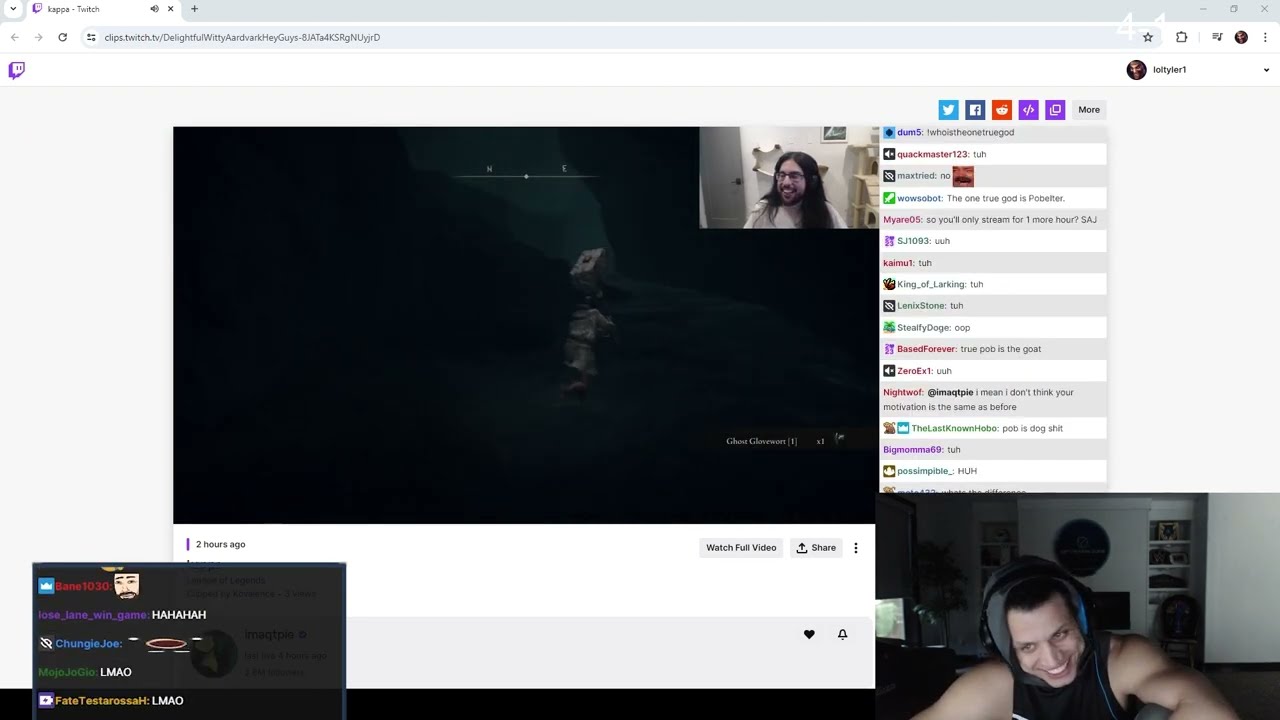Click chat username Bigmomma69

912,450
